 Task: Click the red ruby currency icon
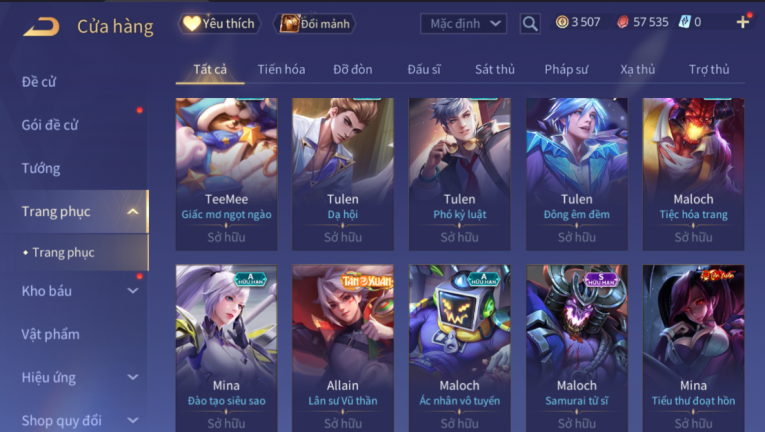(623, 22)
